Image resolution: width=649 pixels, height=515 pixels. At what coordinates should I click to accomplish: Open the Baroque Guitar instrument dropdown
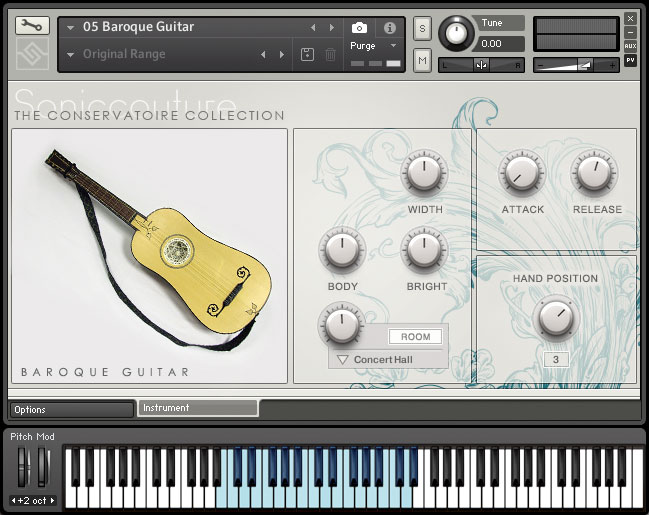point(70,28)
